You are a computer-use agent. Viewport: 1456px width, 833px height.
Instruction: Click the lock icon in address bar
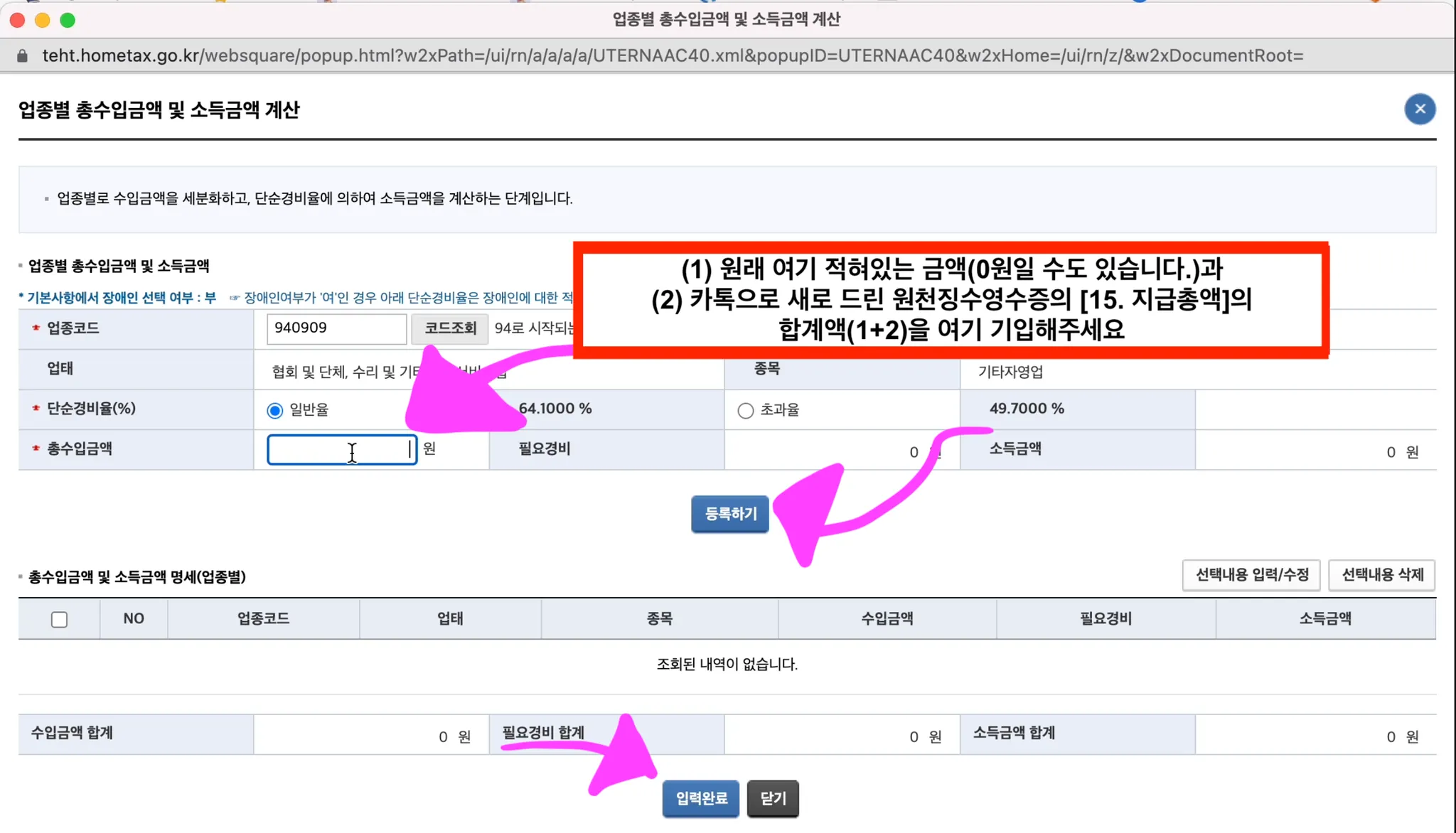point(22,56)
